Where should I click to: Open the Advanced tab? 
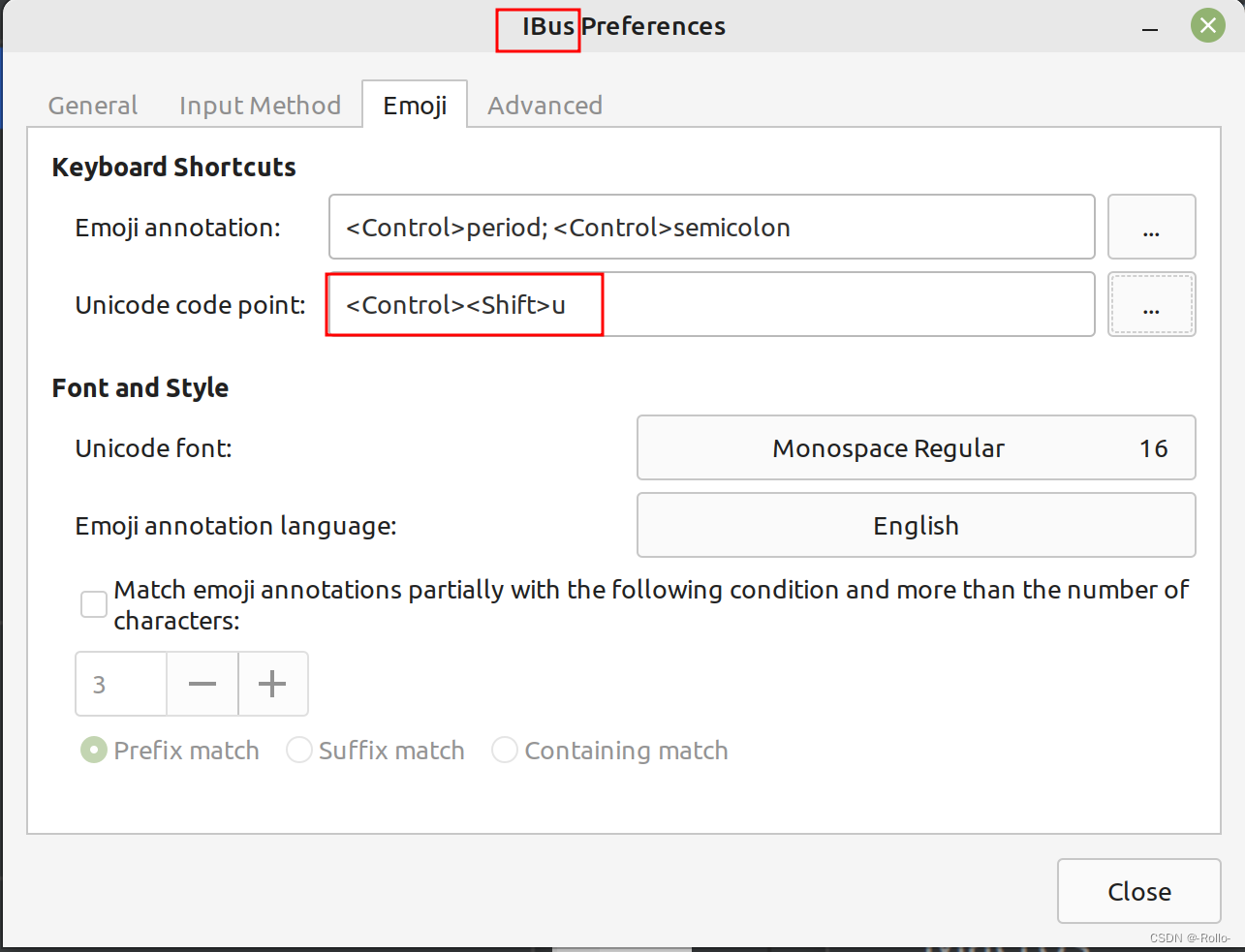point(545,105)
